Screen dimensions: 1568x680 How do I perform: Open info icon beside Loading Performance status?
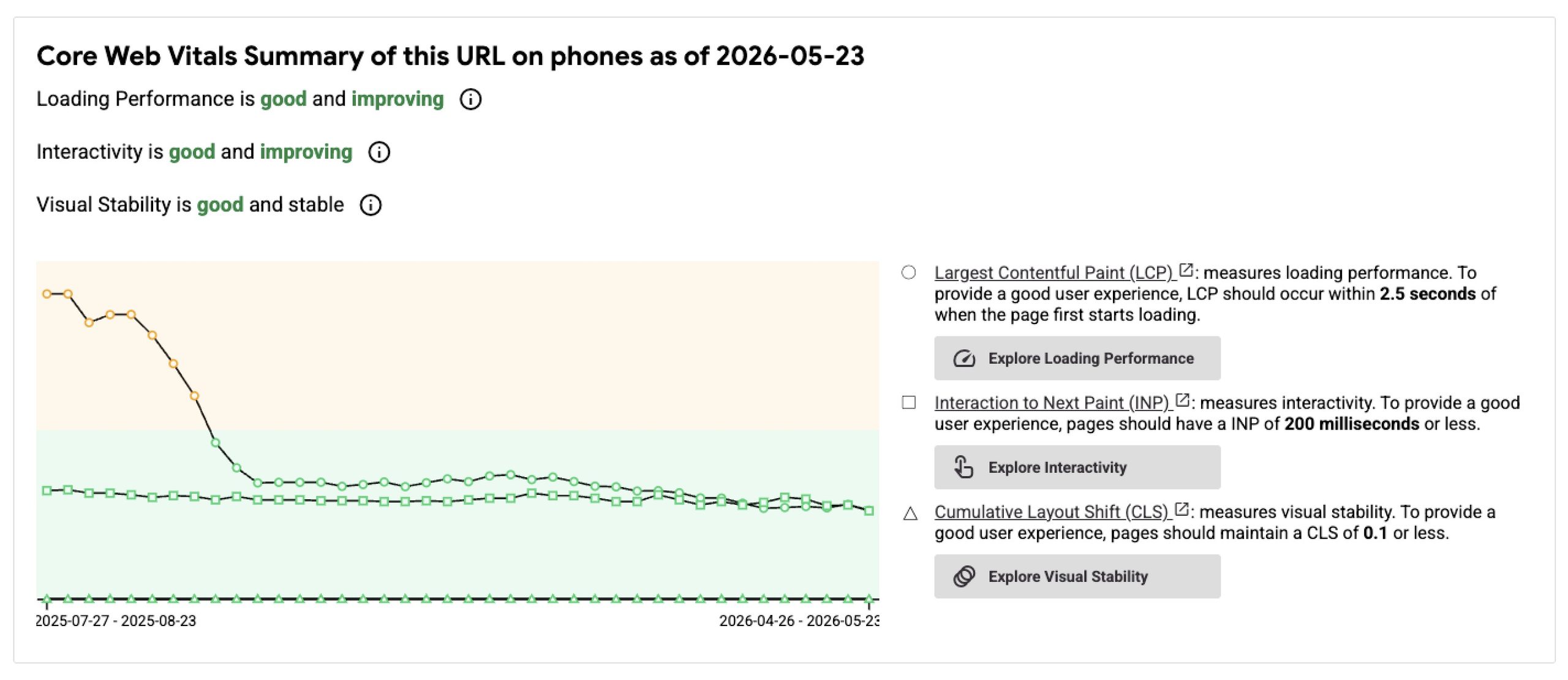(x=470, y=99)
